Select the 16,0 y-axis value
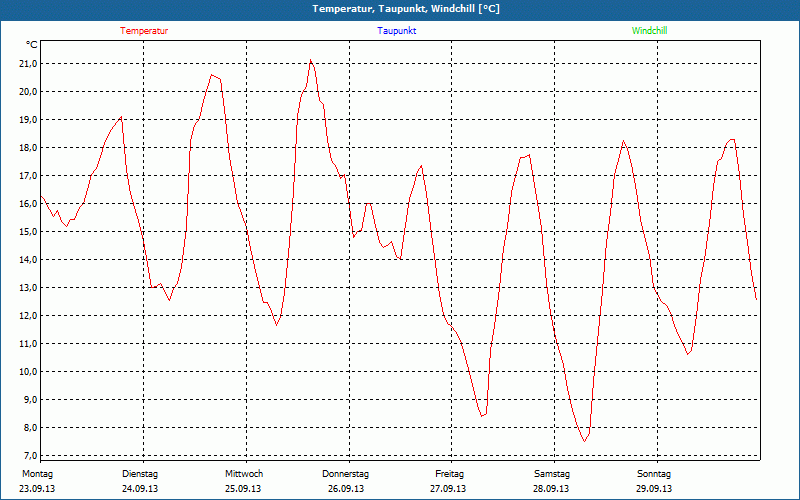Viewport: 800px width, 500px height. click(x=27, y=204)
